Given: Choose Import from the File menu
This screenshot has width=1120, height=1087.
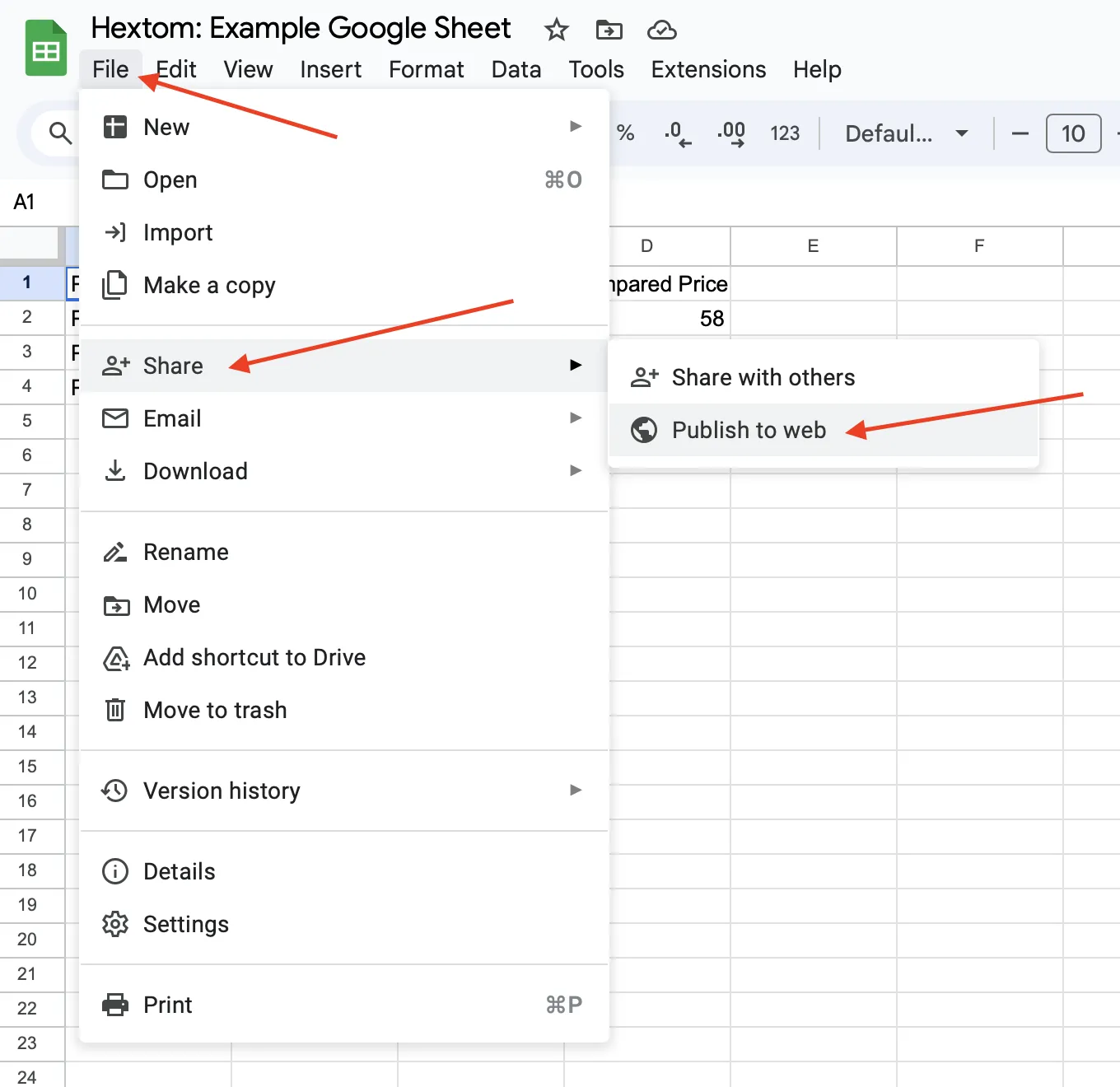Looking at the screenshot, I should click(344, 232).
